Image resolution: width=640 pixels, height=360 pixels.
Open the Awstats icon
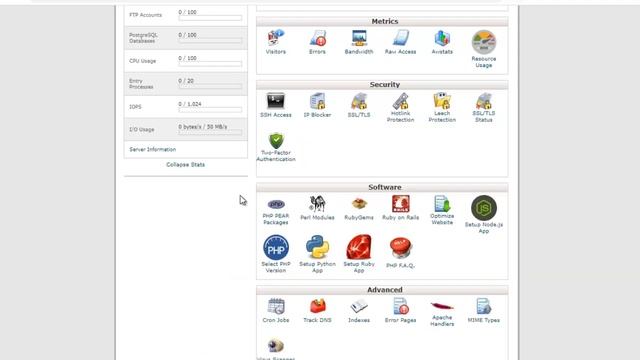click(x=442, y=38)
